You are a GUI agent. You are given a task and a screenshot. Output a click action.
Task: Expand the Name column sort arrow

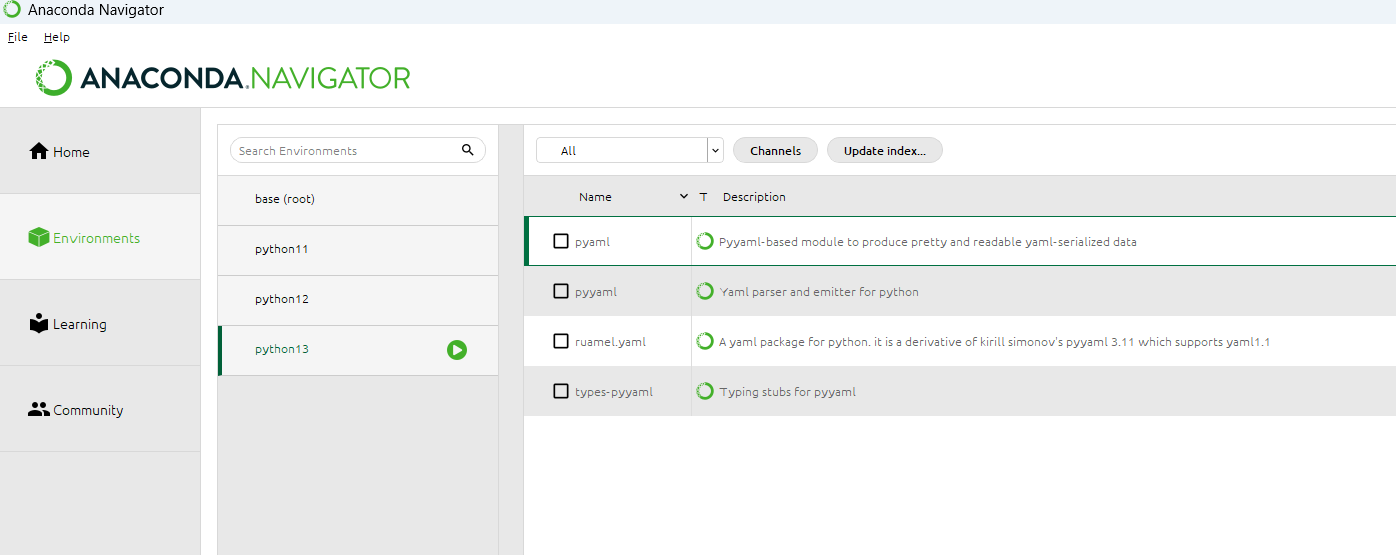(684, 196)
